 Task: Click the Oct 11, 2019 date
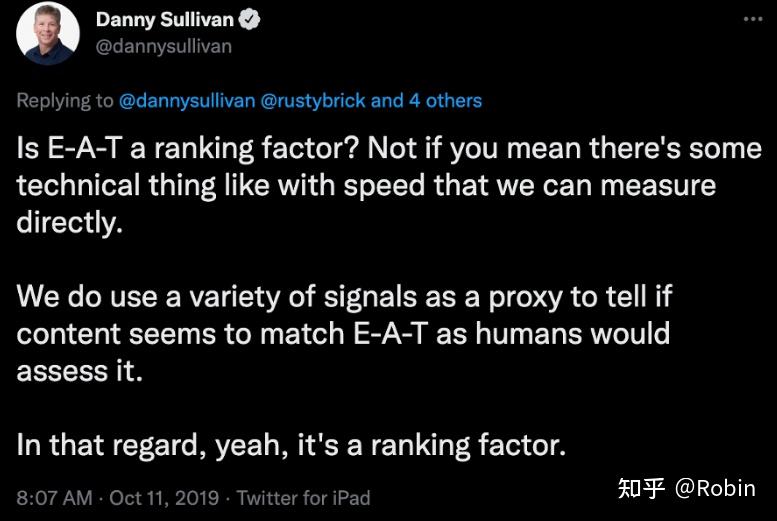click(164, 498)
